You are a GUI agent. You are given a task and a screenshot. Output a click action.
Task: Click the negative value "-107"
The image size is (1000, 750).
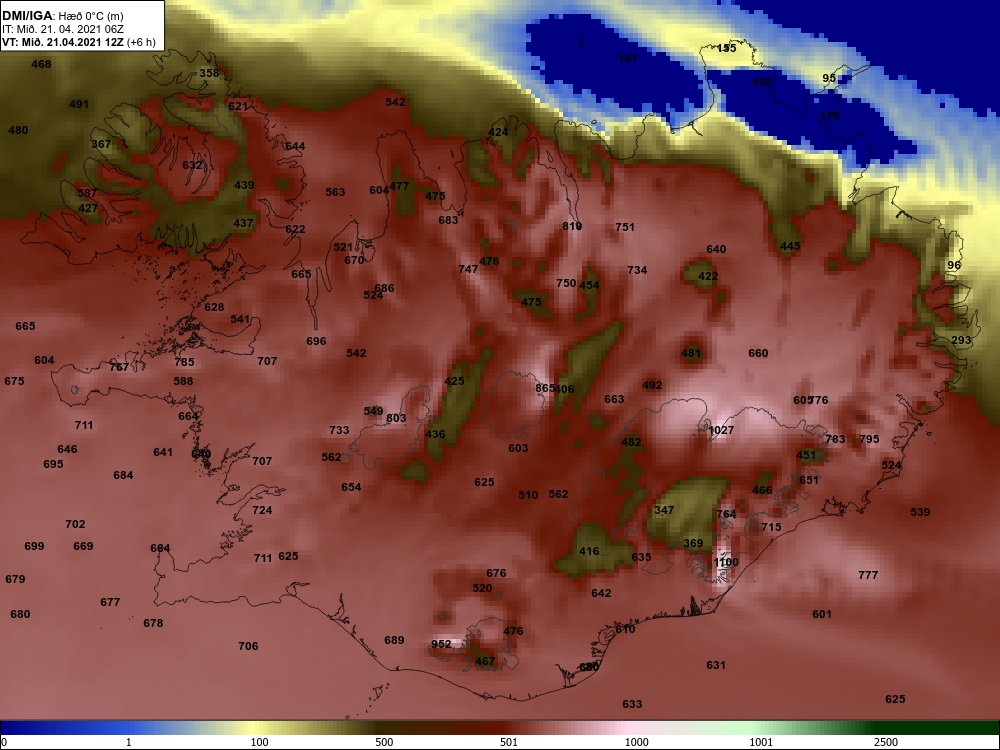click(626, 58)
